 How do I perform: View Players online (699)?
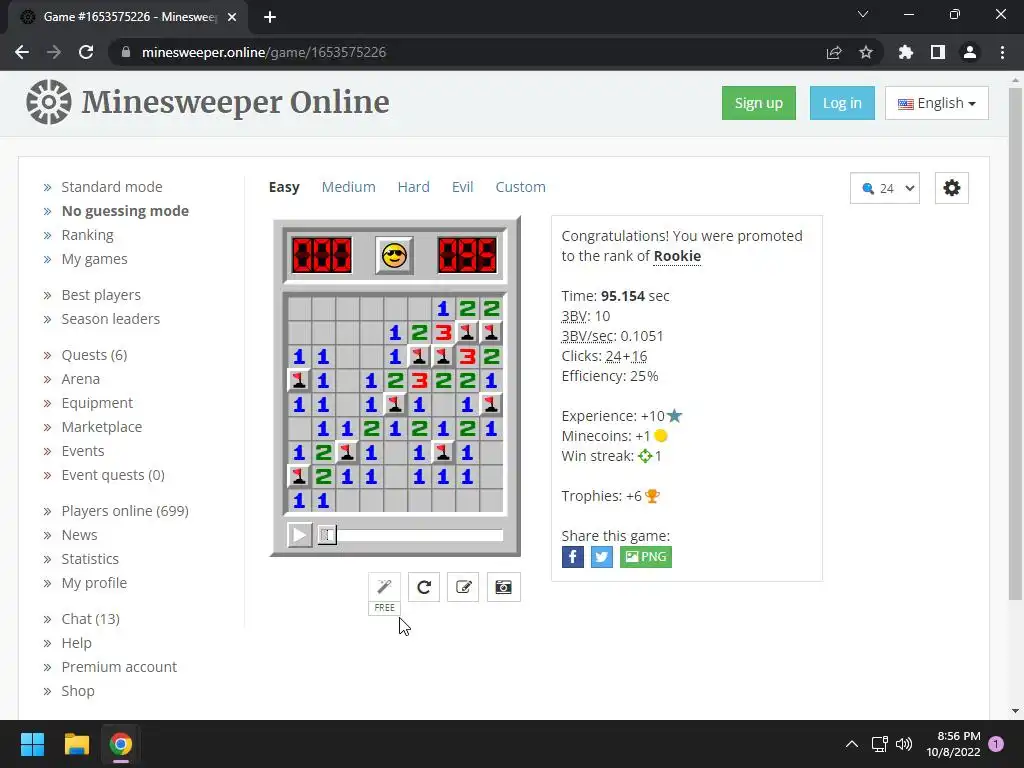(x=125, y=511)
